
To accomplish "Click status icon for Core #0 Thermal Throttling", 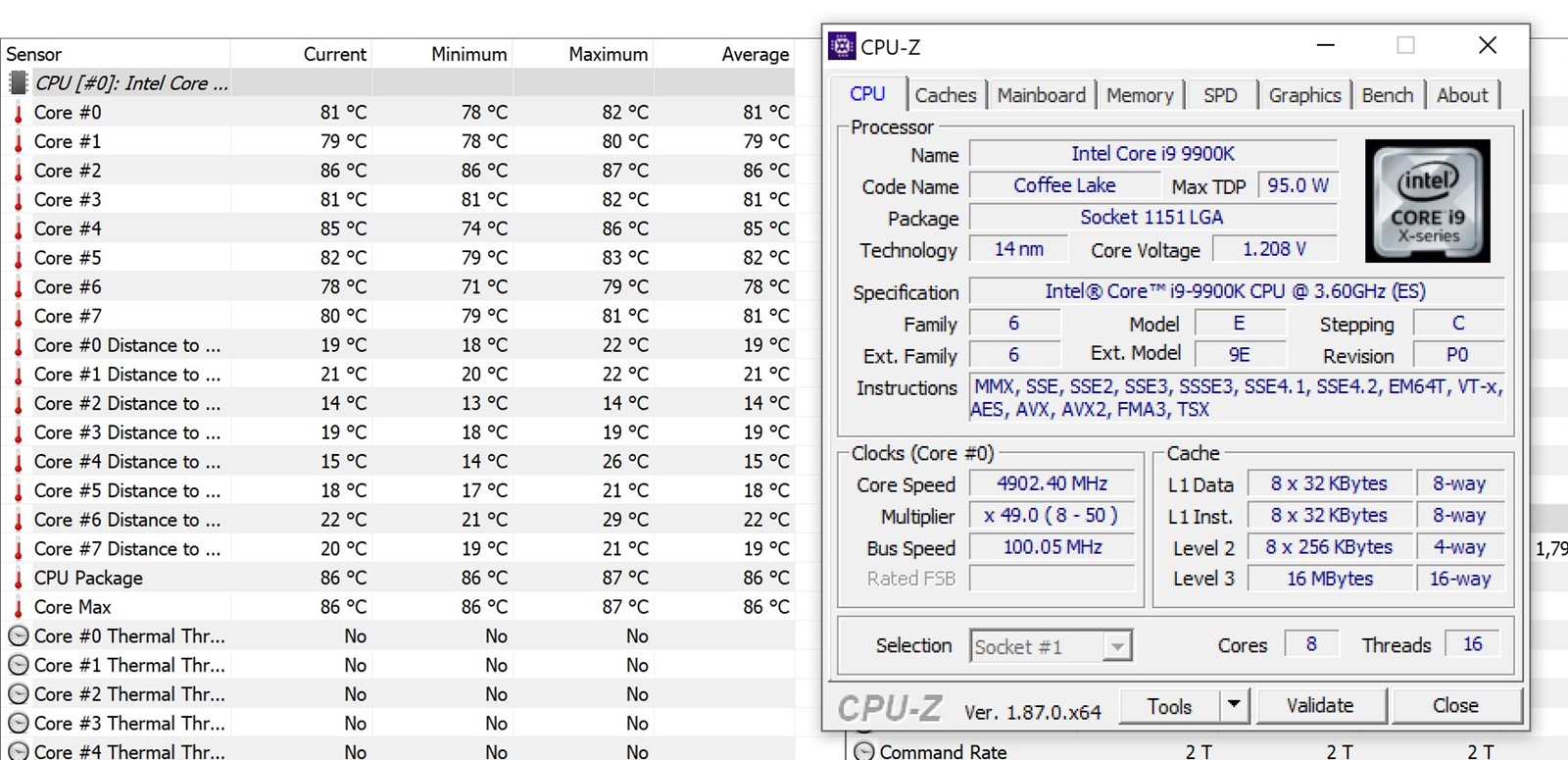I will pos(19,635).
